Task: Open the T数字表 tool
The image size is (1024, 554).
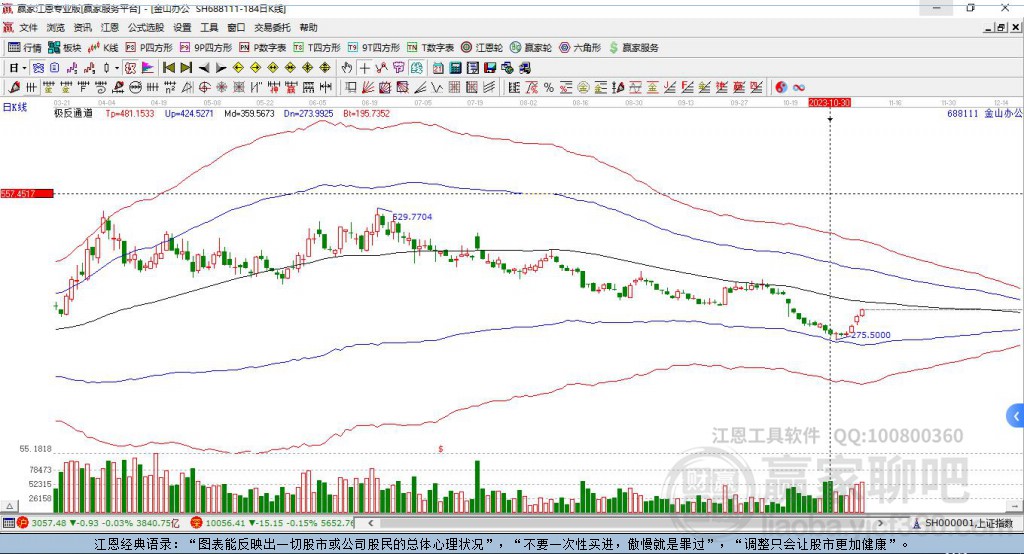Action: point(430,48)
